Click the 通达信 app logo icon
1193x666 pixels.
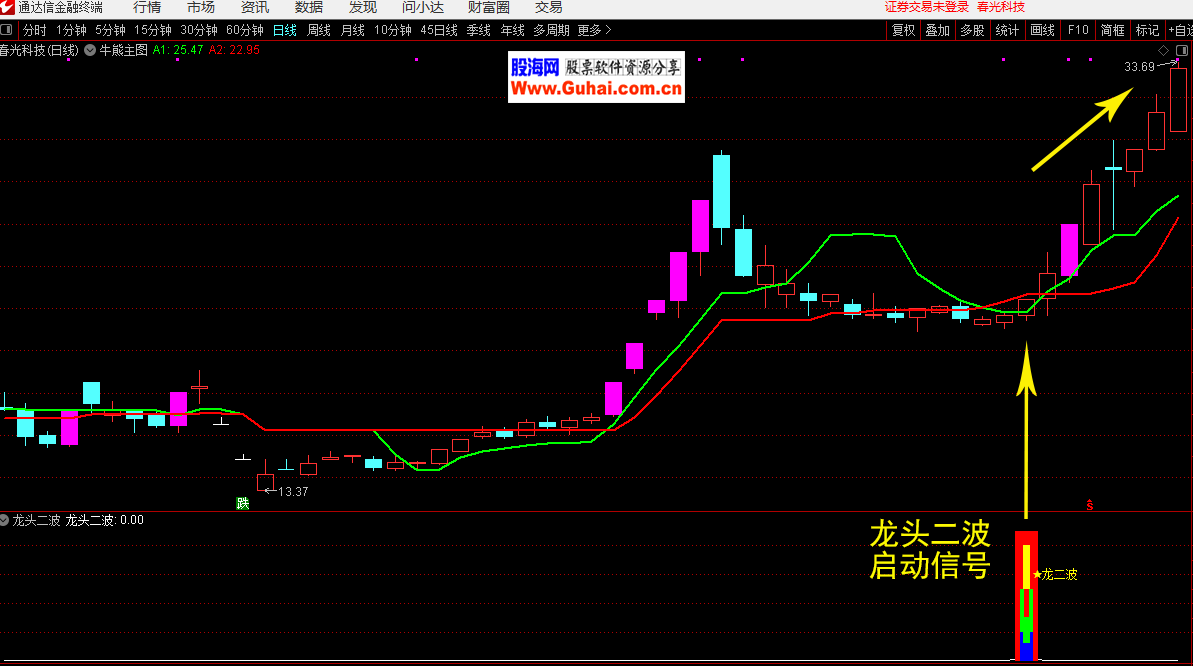click(8, 7)
